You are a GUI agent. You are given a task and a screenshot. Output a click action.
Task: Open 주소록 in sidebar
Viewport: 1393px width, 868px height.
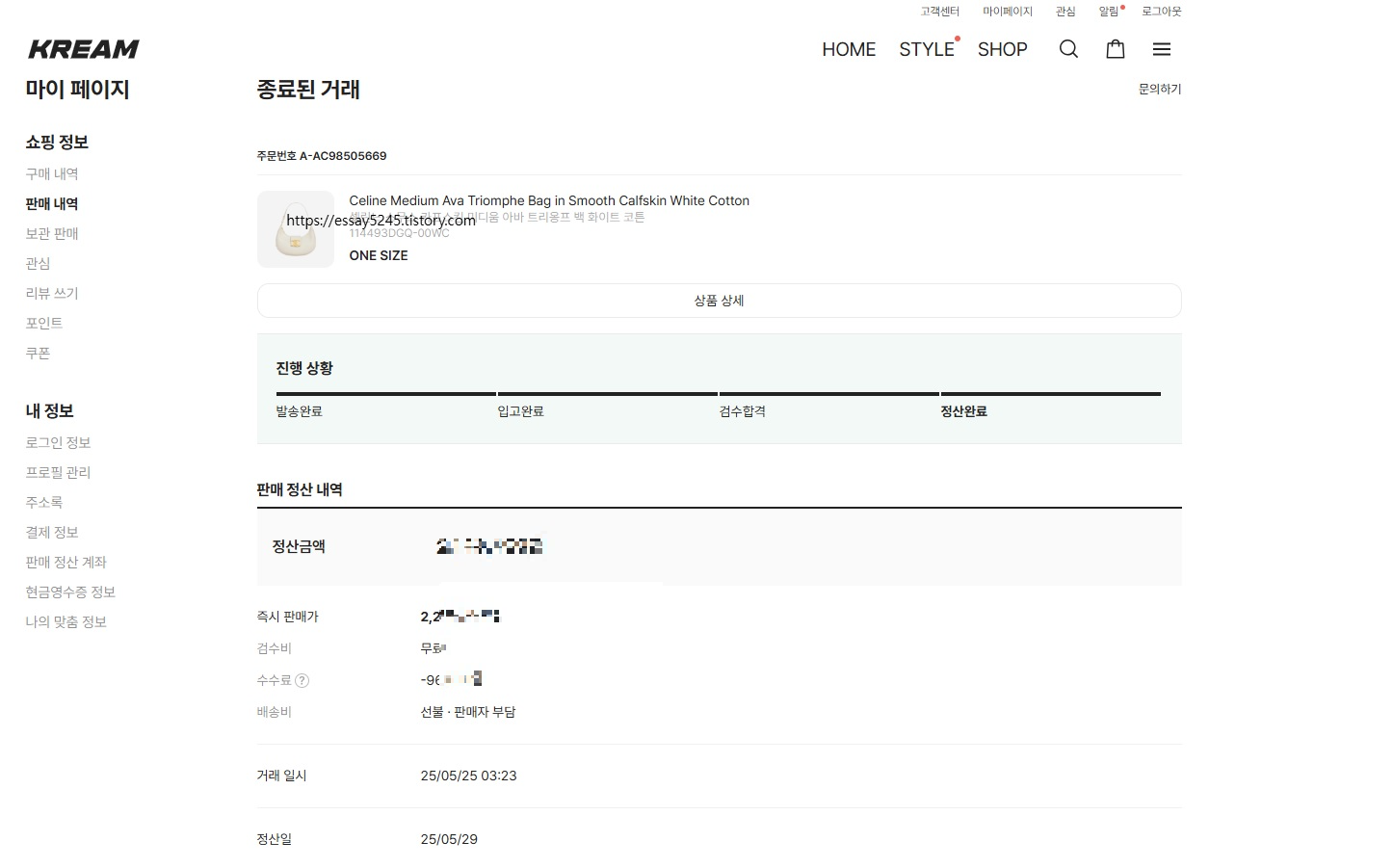pyautogui.click(x=44, y=502)
